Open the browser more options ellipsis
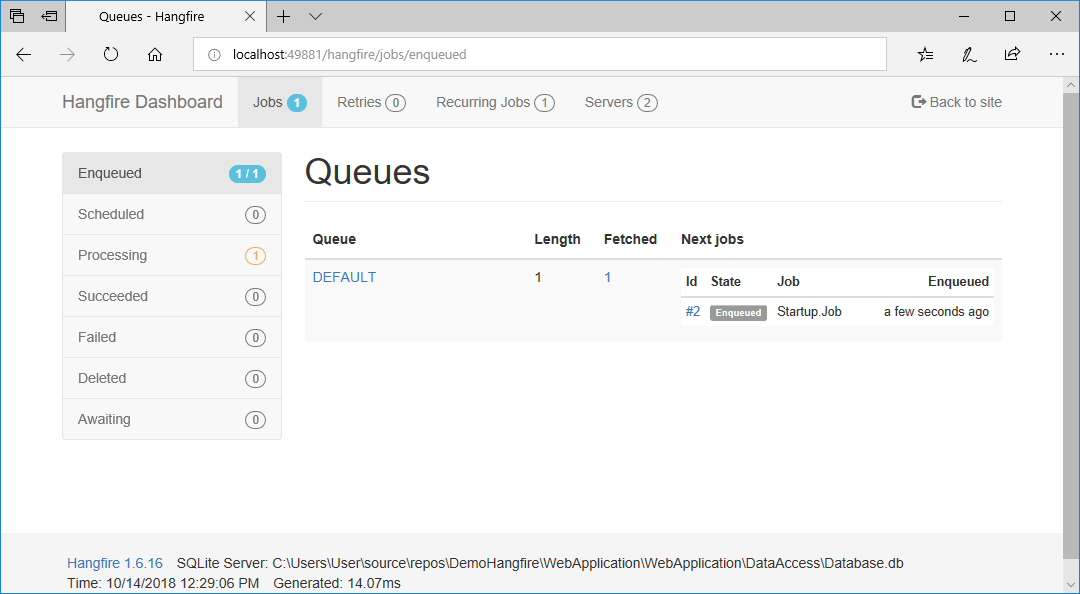This screenshot has width=1080, height=594. 1057,54
